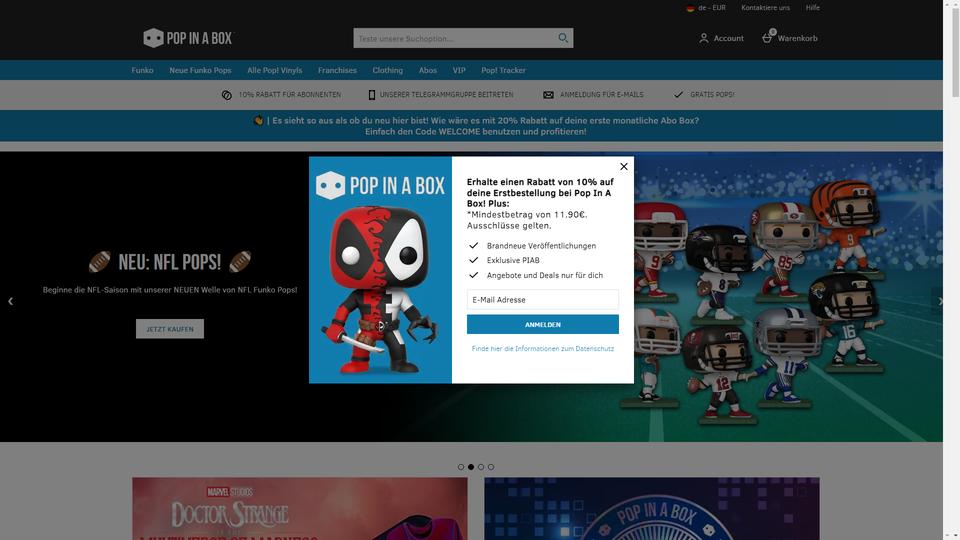Focus the site search field
Image resolution: width=960 pixels, height=540 pixels.
click(x=456, y=38)
